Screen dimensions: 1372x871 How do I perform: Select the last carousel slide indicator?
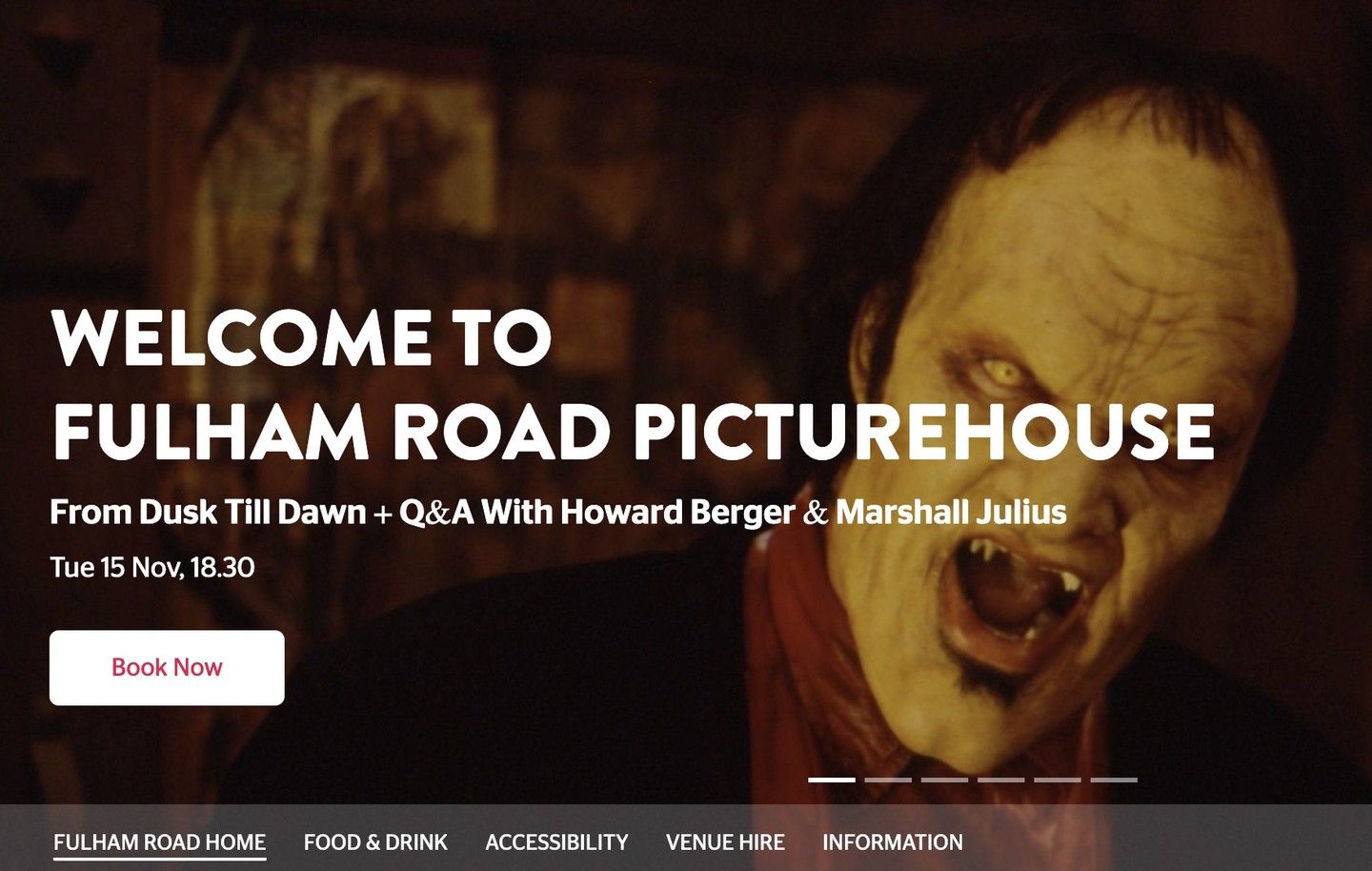[x=1114, y=780]
